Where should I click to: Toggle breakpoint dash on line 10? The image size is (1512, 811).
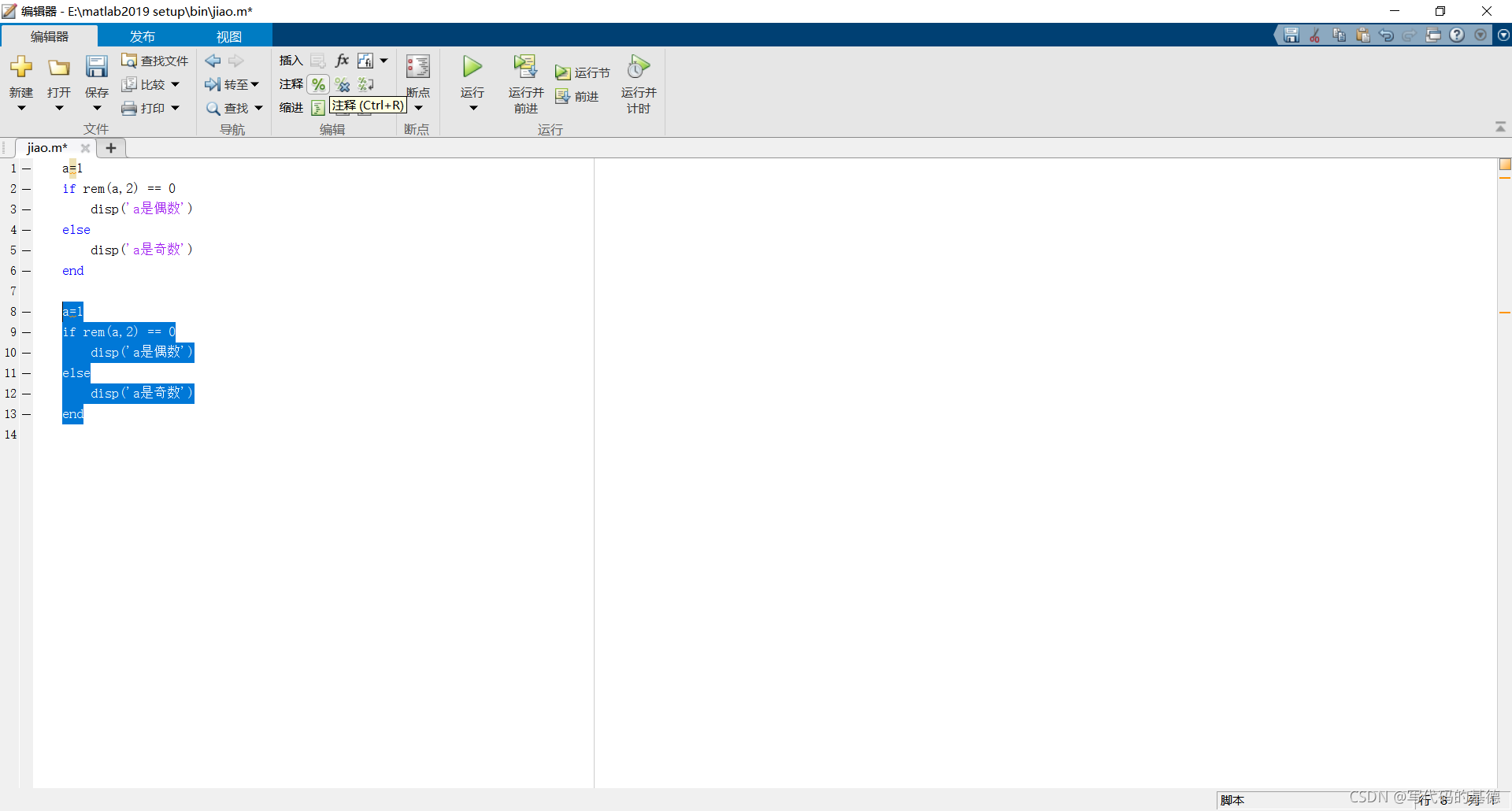pos(27,353)
